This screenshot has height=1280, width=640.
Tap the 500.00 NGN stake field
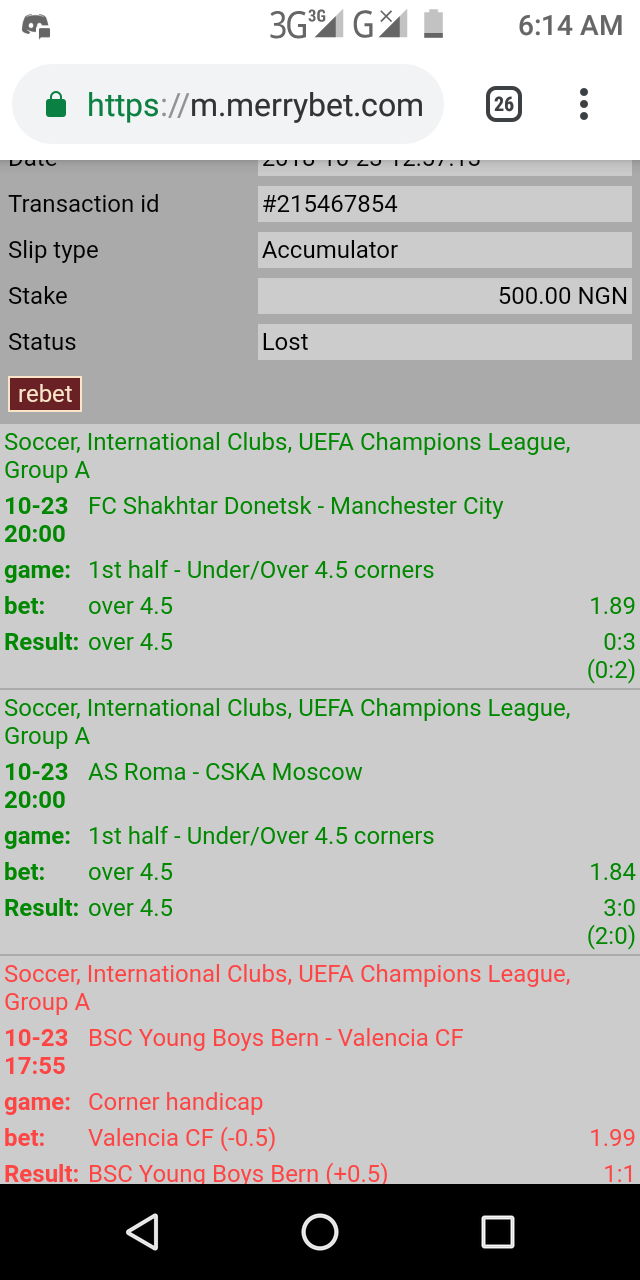[445, 296]
